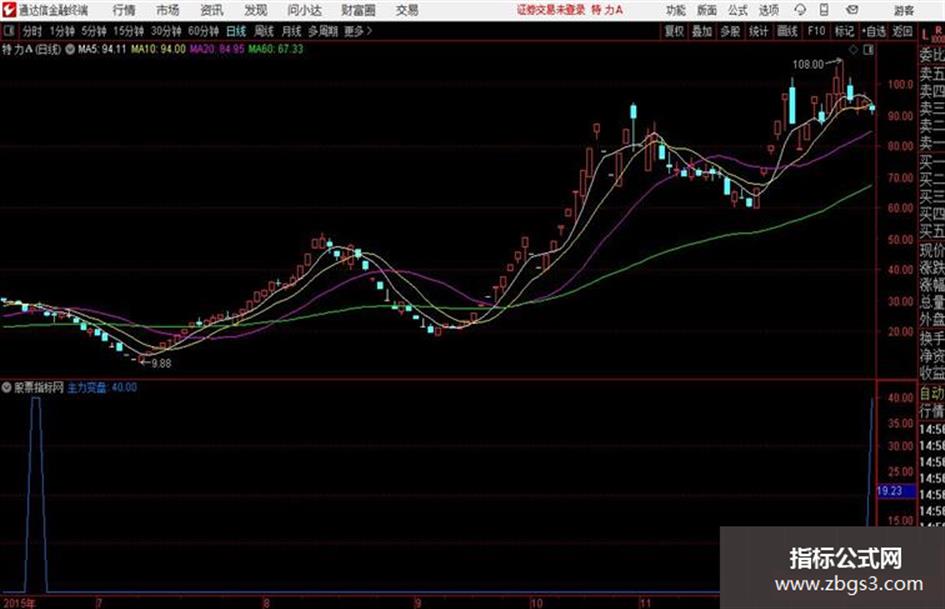The width and height of the screenshot is (945, 609).
Task: Click the mobile phone icon
Action: 824,10
